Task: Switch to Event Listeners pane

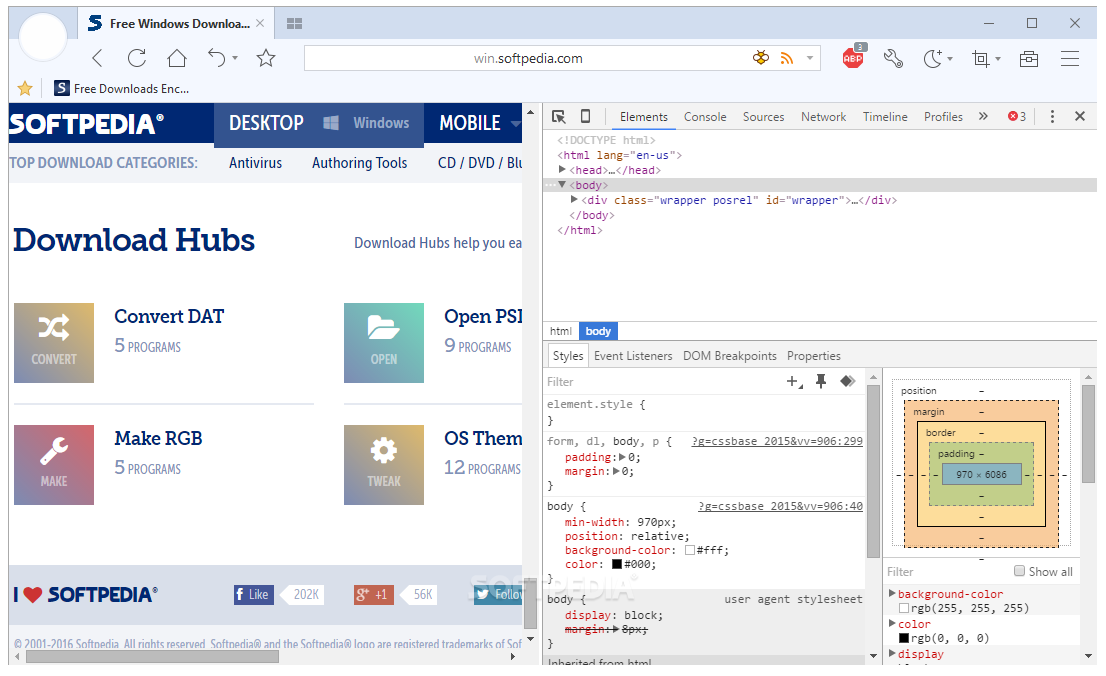Action: [633, 356]
